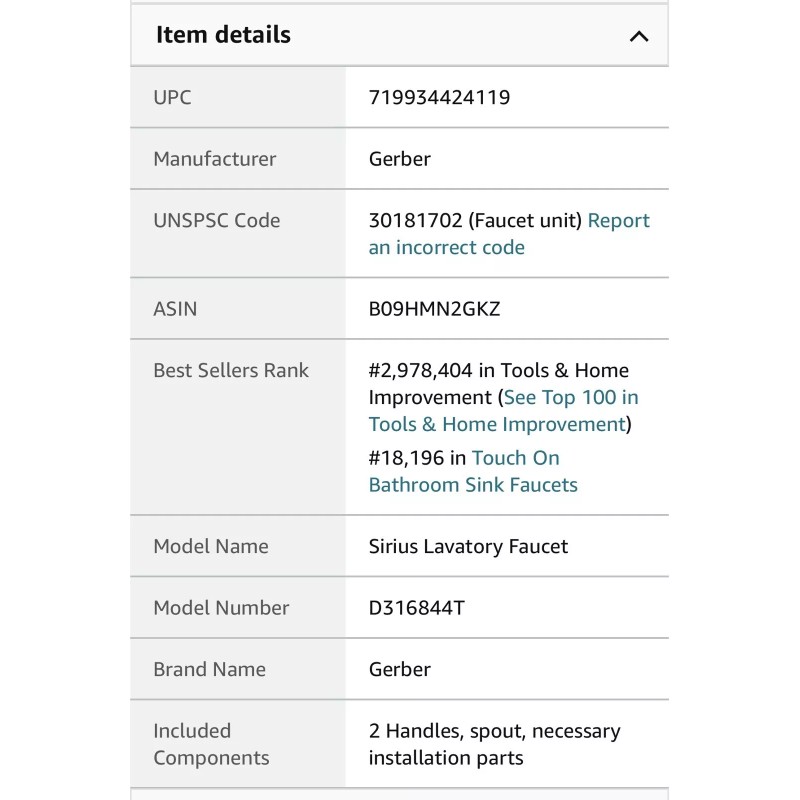Click the UPC label cell
The height and width of the screenshot is (800, 800).
click(x=238, y=97)
